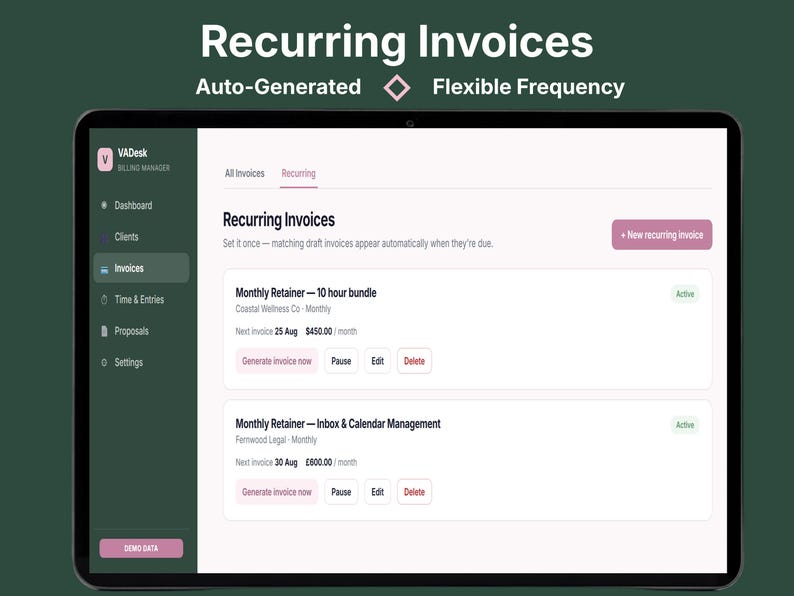Generate invoice now for Coastal Wellness Co
794x596 pixels.
276,361
